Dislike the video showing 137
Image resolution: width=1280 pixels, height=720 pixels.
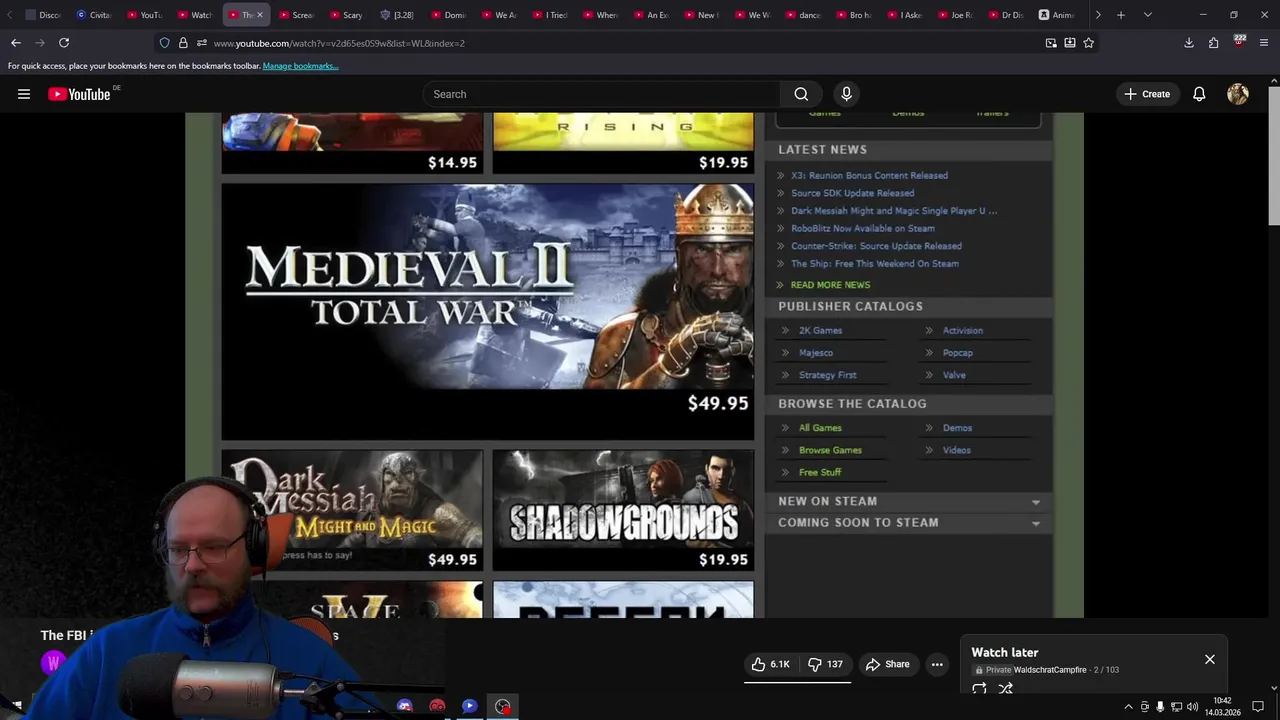point(825,664)
